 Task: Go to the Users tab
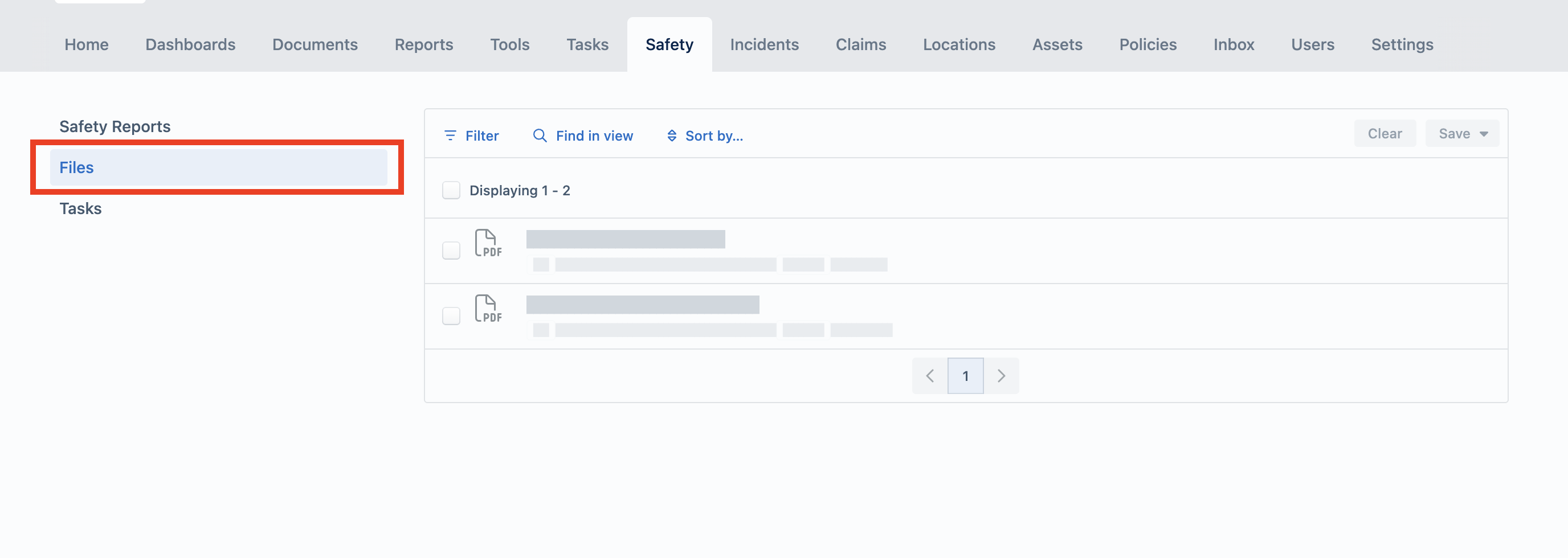click(1313, 44)
